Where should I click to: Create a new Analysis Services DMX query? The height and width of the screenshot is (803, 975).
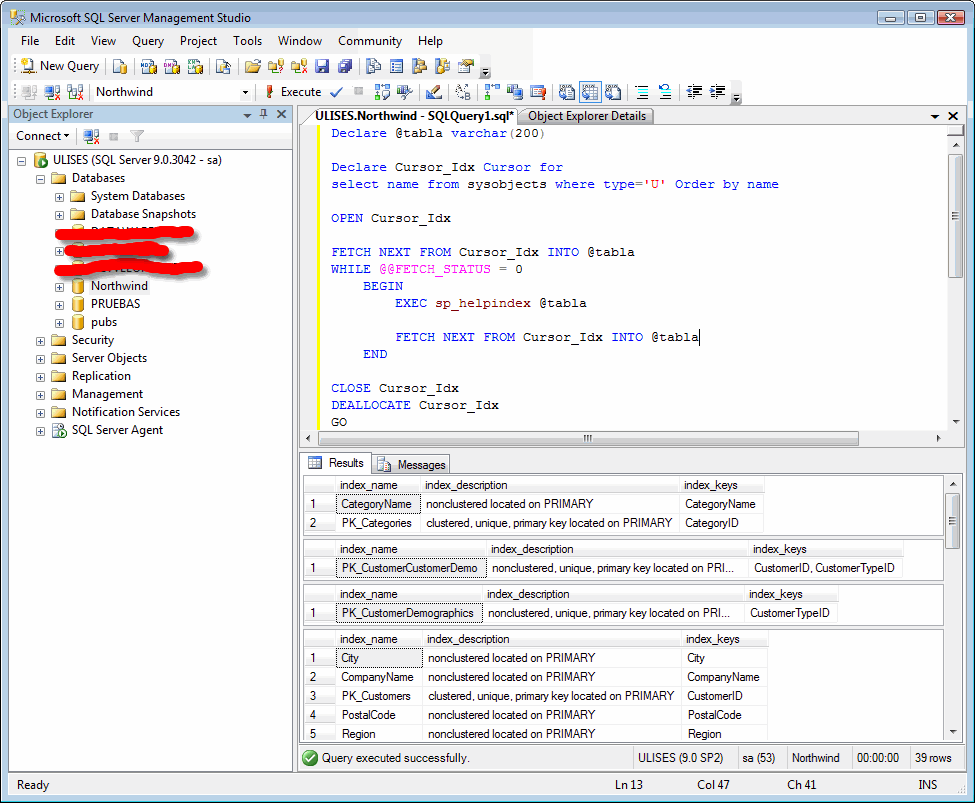tap(172, 67)
